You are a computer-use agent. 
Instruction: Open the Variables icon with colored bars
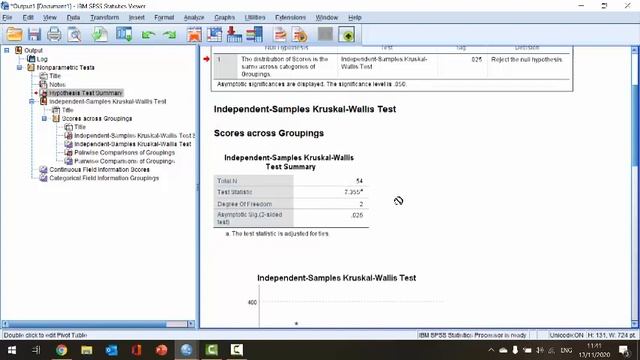click(254, 34)
